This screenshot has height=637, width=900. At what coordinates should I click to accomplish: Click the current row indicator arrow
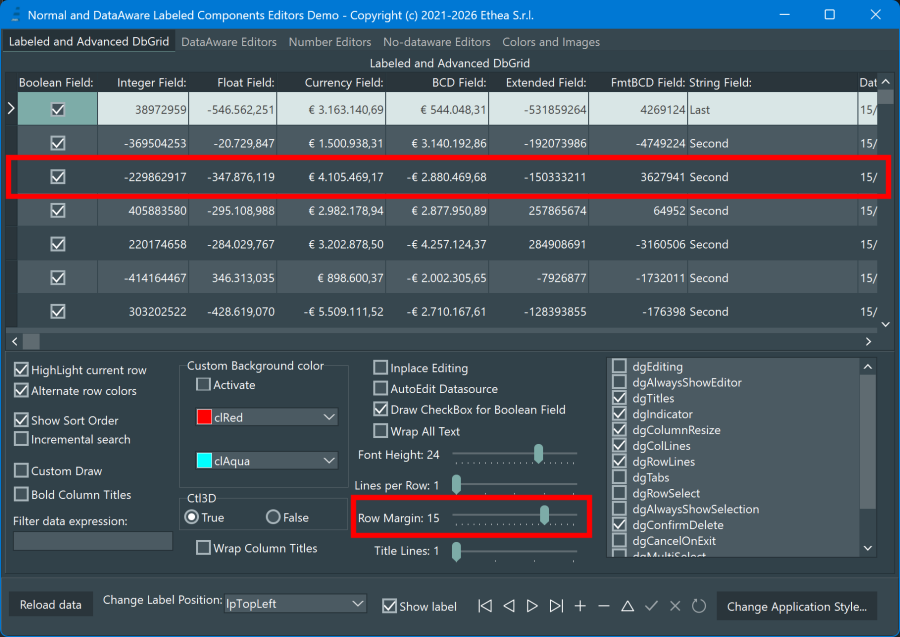click(x=11, y=108)
